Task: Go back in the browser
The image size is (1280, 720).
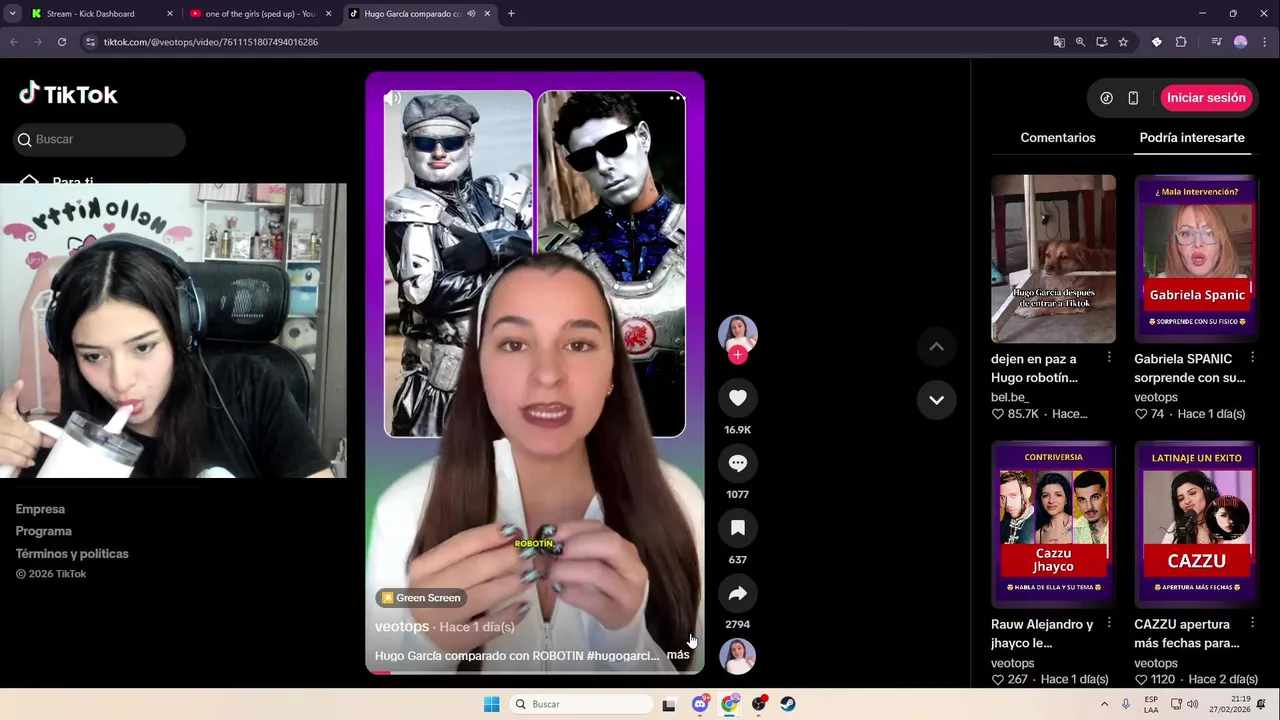Action: 14,42
